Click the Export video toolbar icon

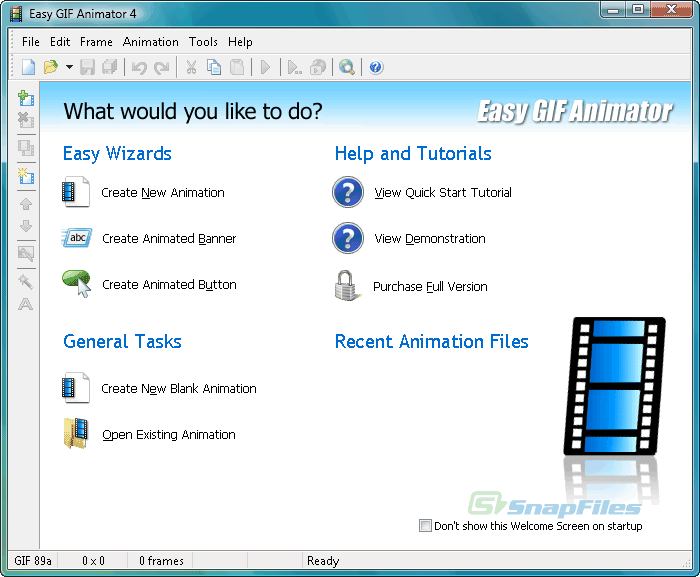click(318, 67)
